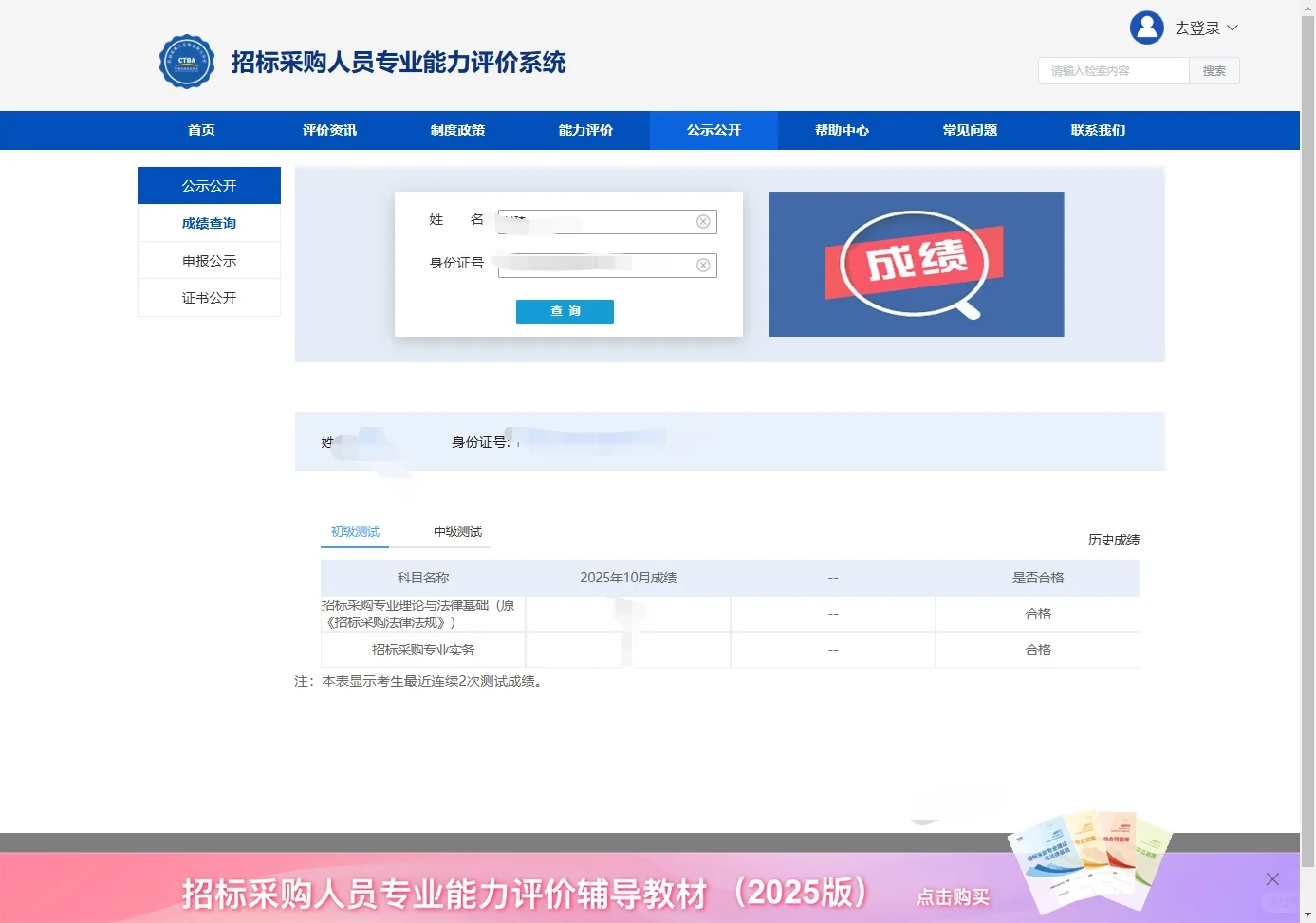Clear the 姓名 field using its X icon
The image size is (1316, 923).
click(x=703, y=221)
